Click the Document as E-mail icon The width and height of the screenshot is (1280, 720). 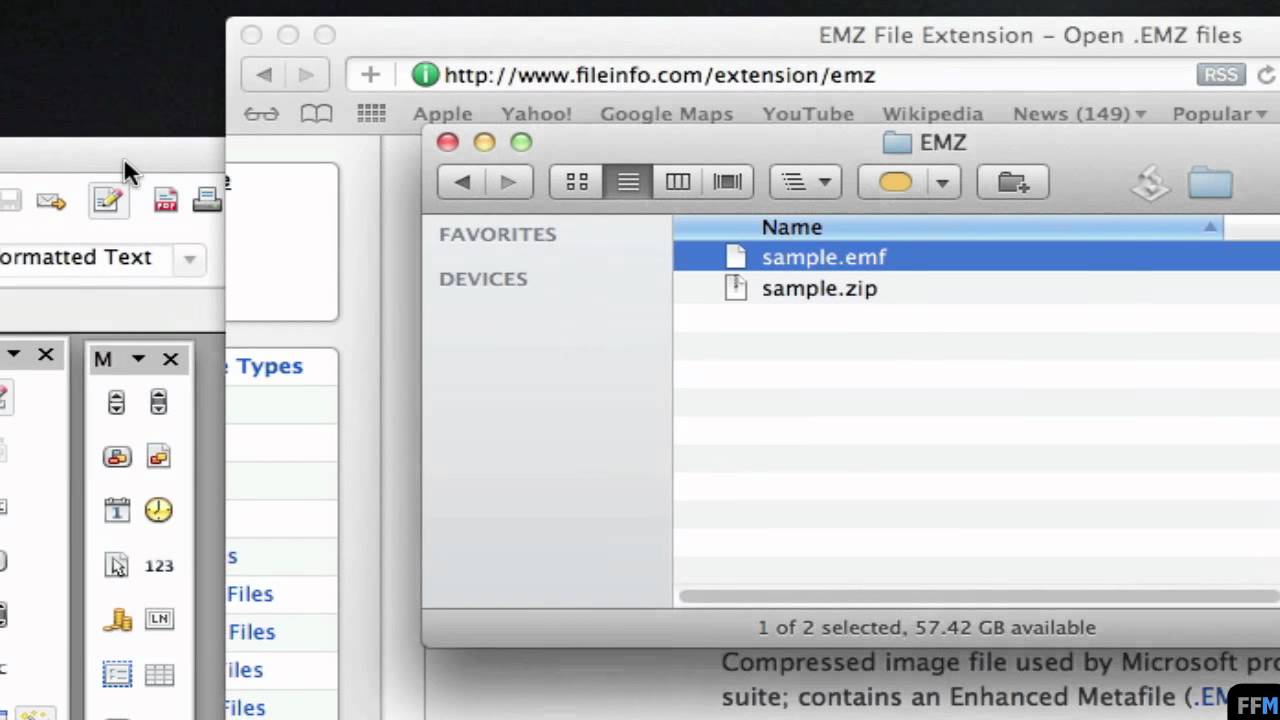[x=51, y=202]
